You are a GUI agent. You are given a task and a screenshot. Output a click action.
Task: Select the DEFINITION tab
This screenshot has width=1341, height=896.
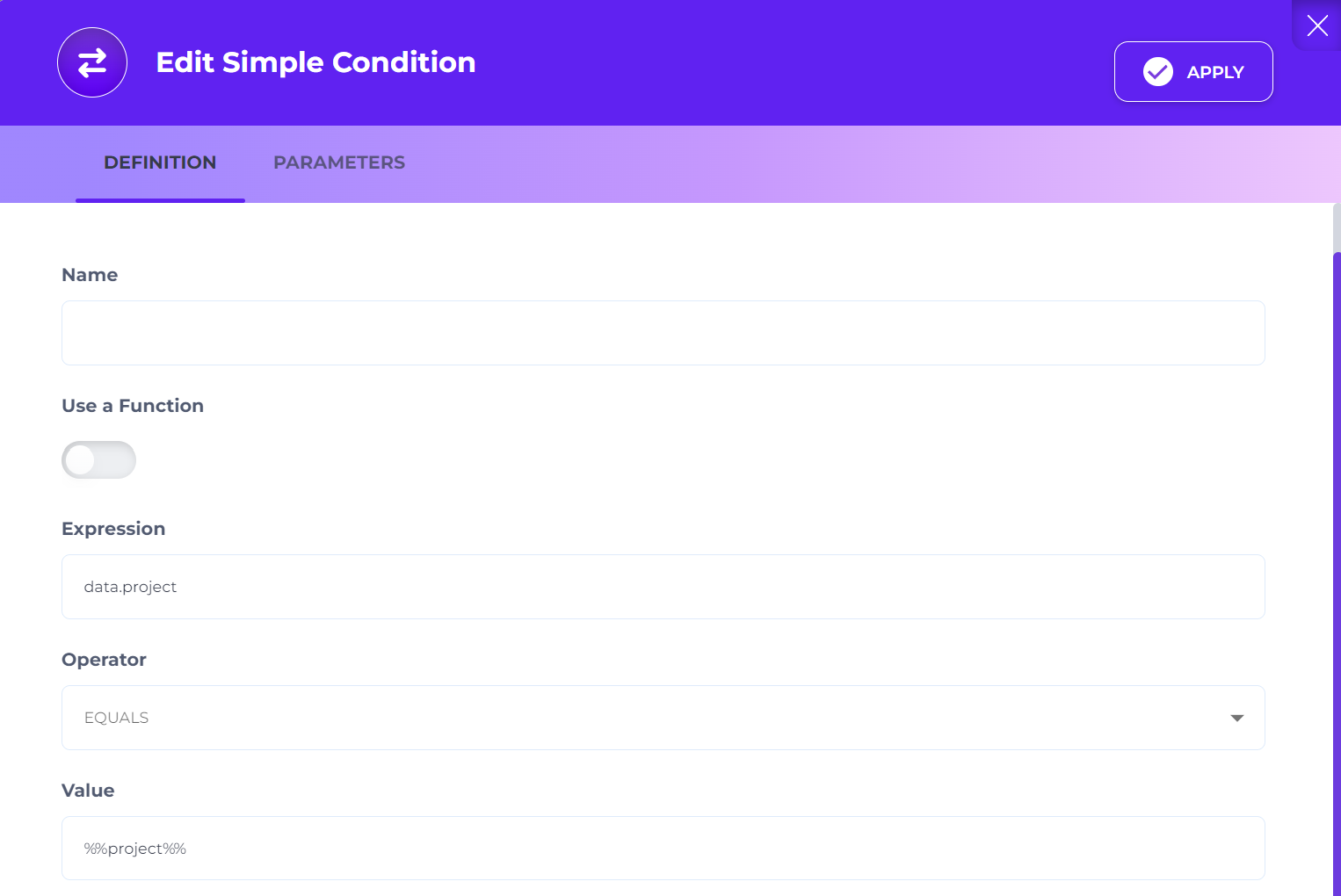(160, 163)
